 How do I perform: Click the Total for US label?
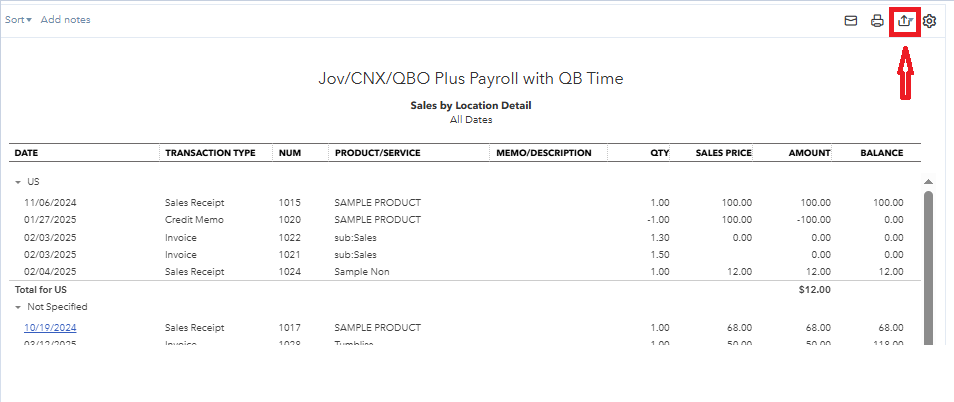click(41, 290)
